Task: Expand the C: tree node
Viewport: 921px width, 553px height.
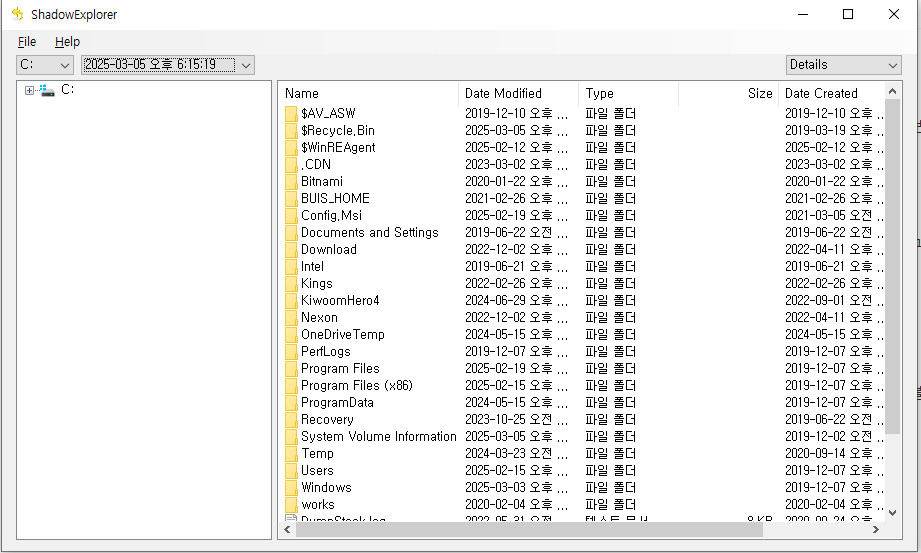Action: click(29, 90)
